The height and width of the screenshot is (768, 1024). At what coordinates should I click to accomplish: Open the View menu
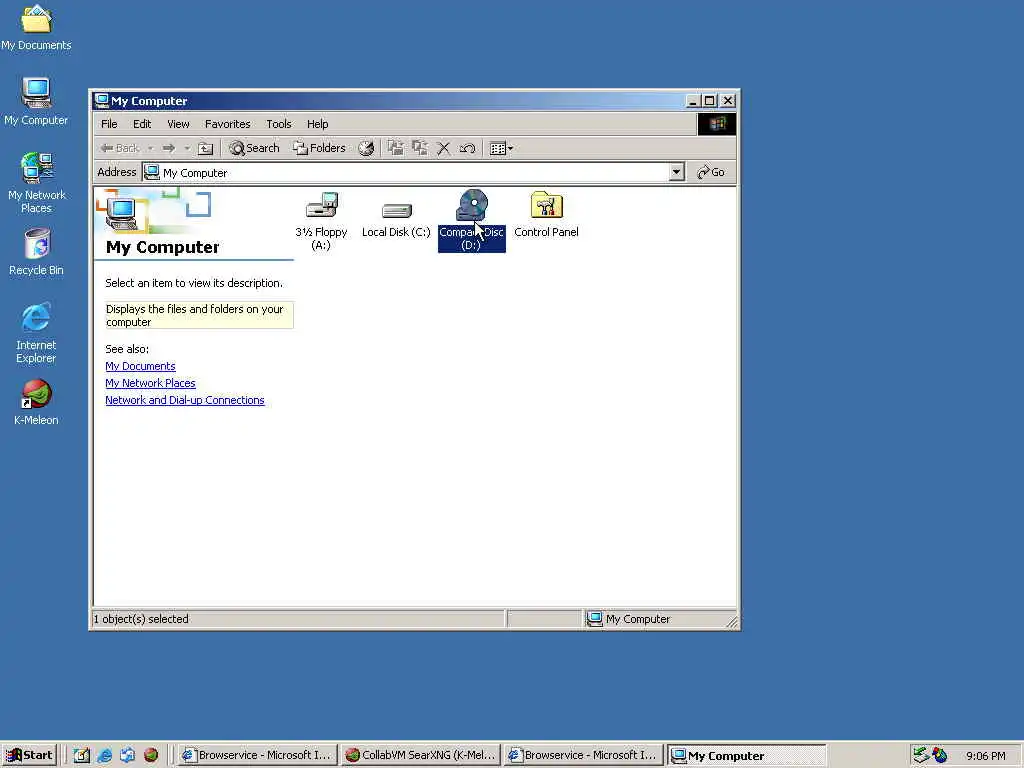coord(178,124)
